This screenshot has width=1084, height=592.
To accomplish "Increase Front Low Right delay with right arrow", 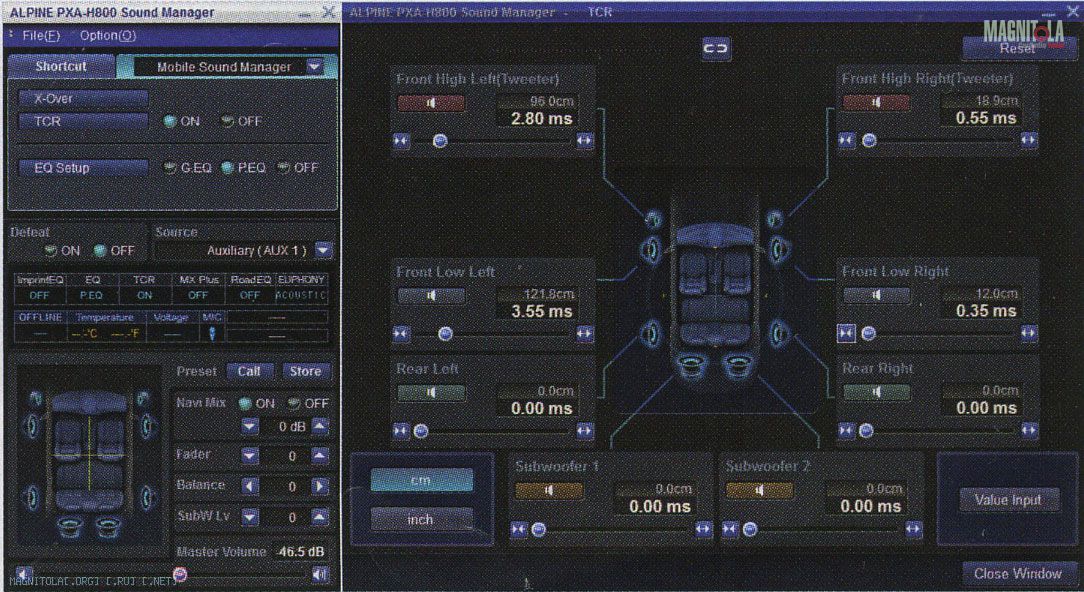I will (1029, 335).
